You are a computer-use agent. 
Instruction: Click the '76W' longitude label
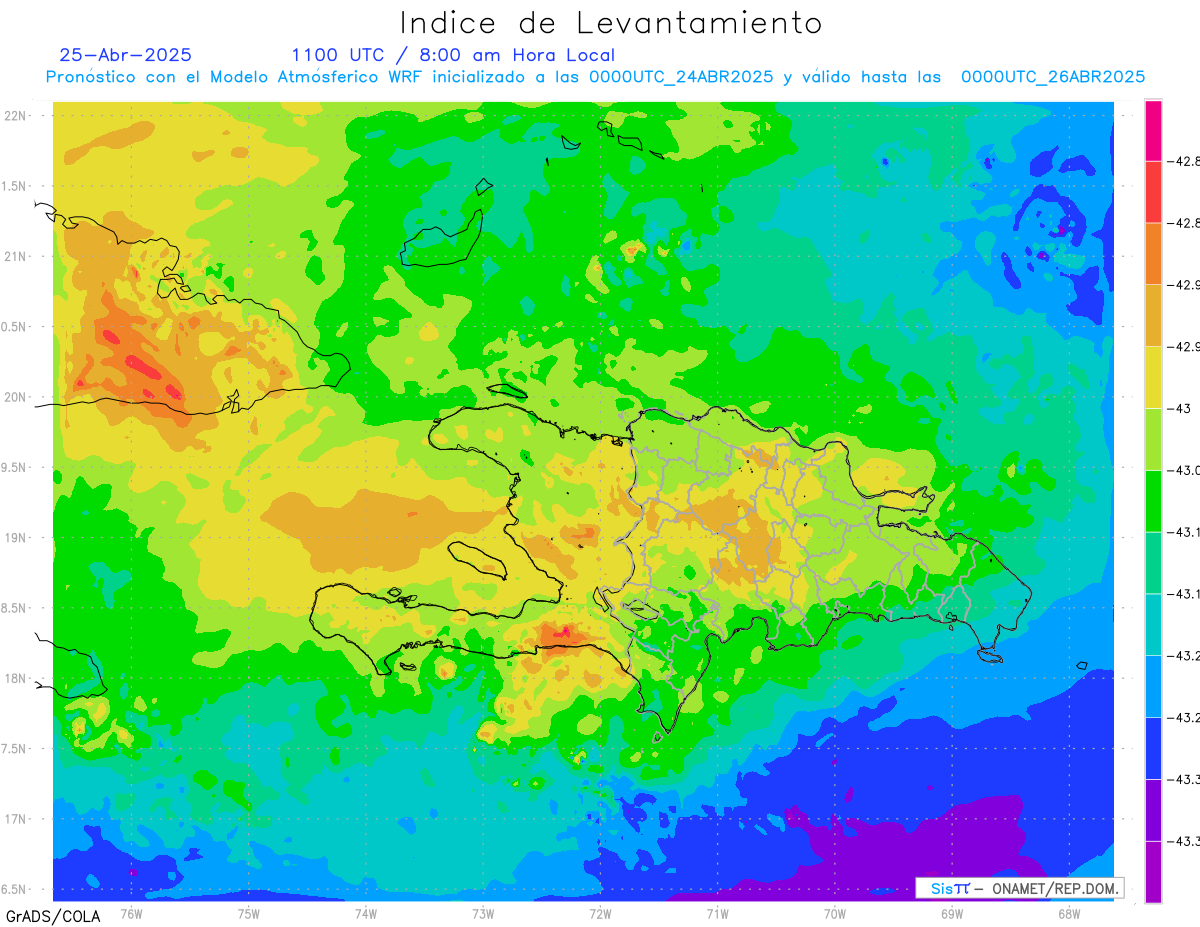pos(132,913)
